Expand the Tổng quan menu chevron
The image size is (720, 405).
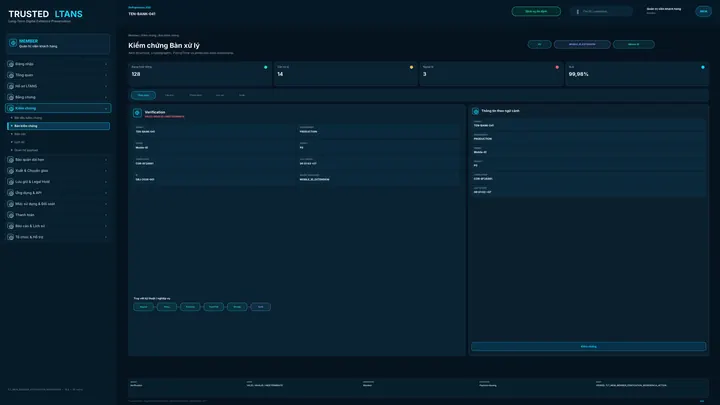(106, 75)
